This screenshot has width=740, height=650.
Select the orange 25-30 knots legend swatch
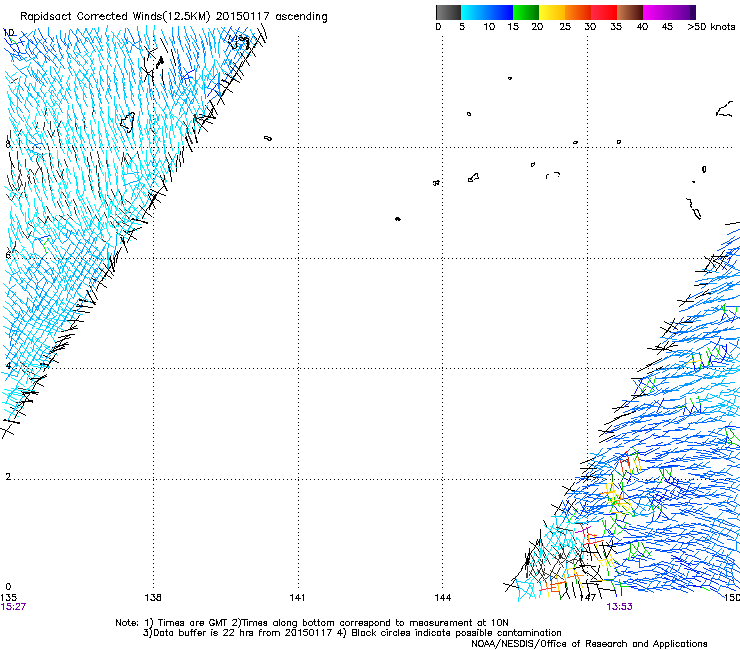point(578,12)
